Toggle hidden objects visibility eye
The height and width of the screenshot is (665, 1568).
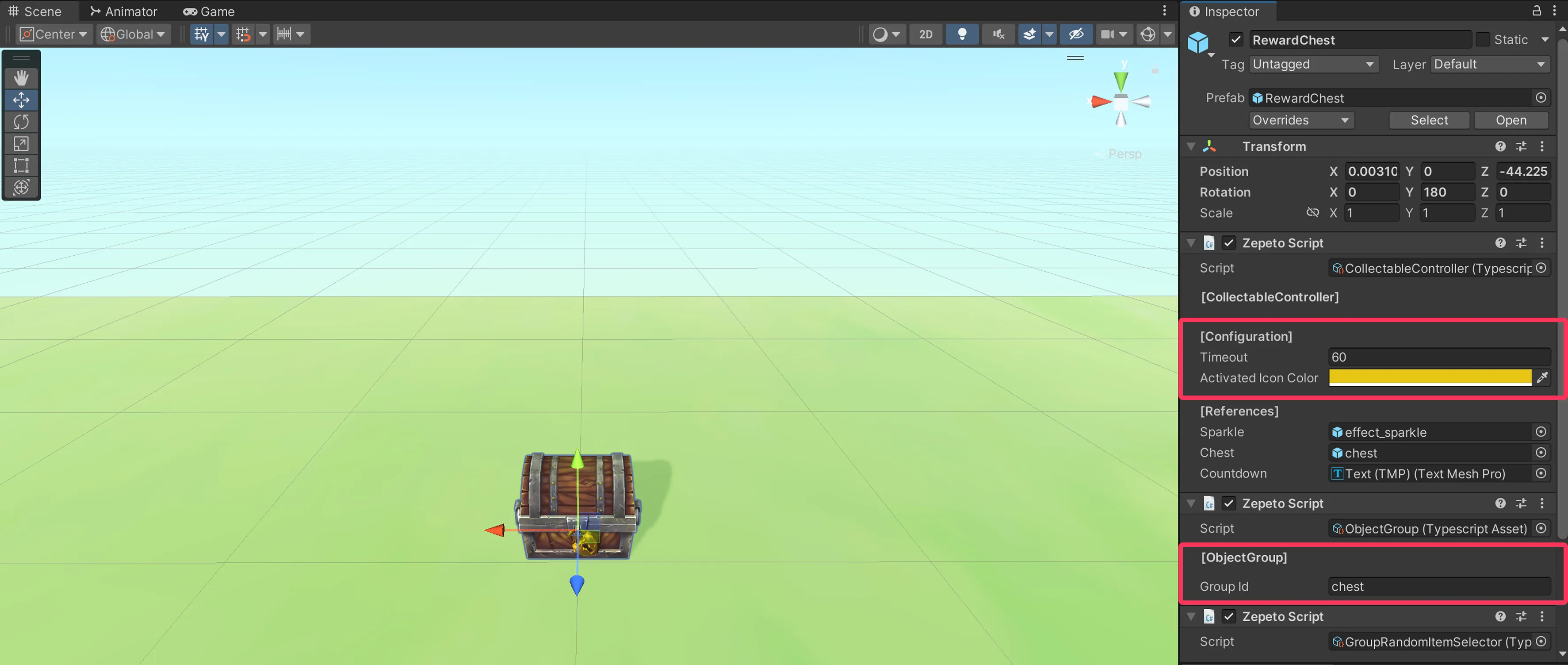(x=1076, y=34)
